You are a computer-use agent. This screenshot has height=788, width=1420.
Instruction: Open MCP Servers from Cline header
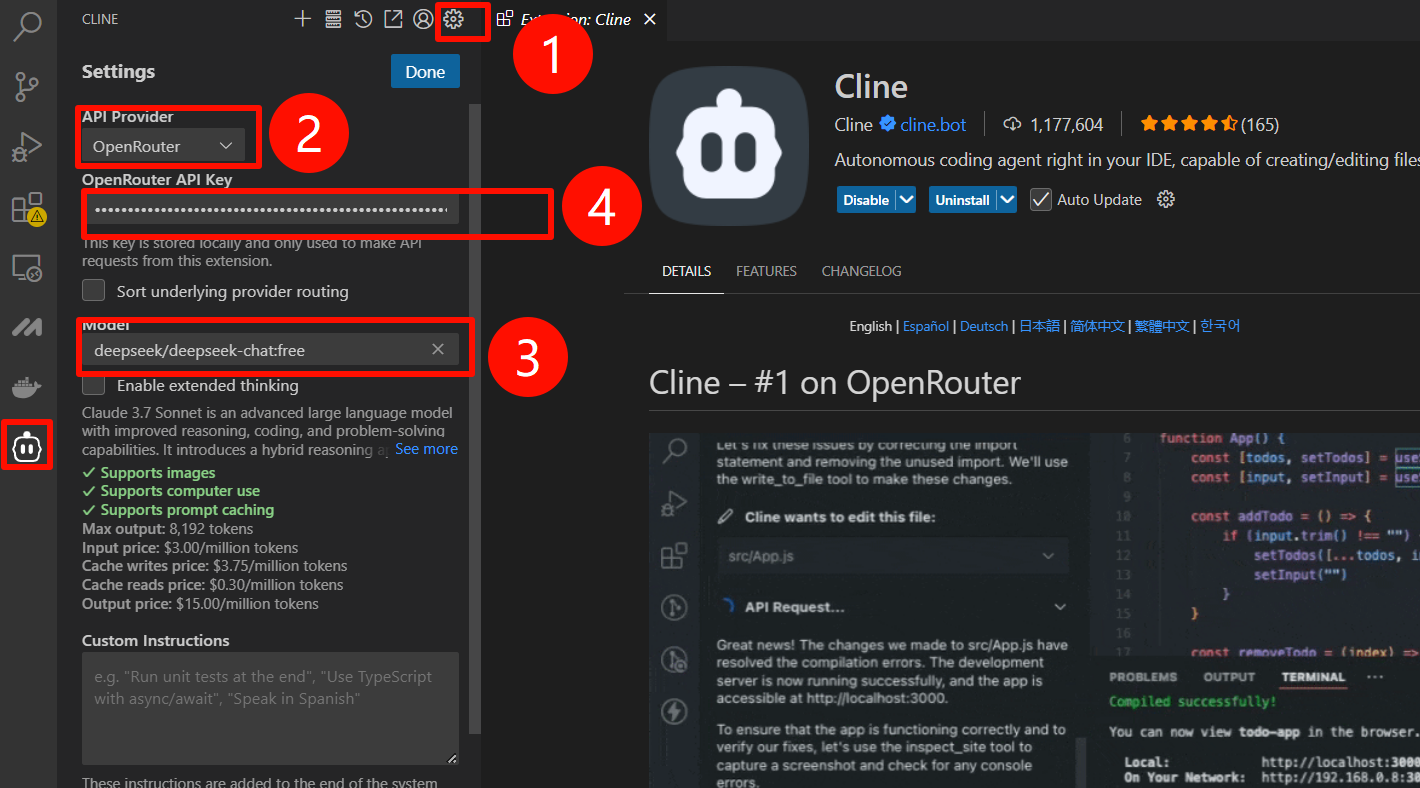333,19
